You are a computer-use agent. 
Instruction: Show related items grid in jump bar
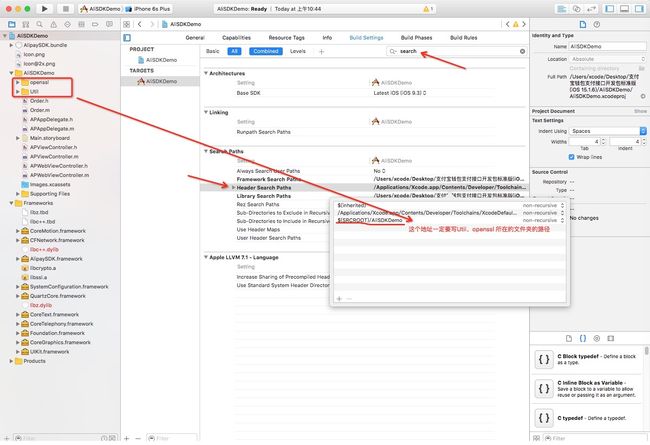126,24
